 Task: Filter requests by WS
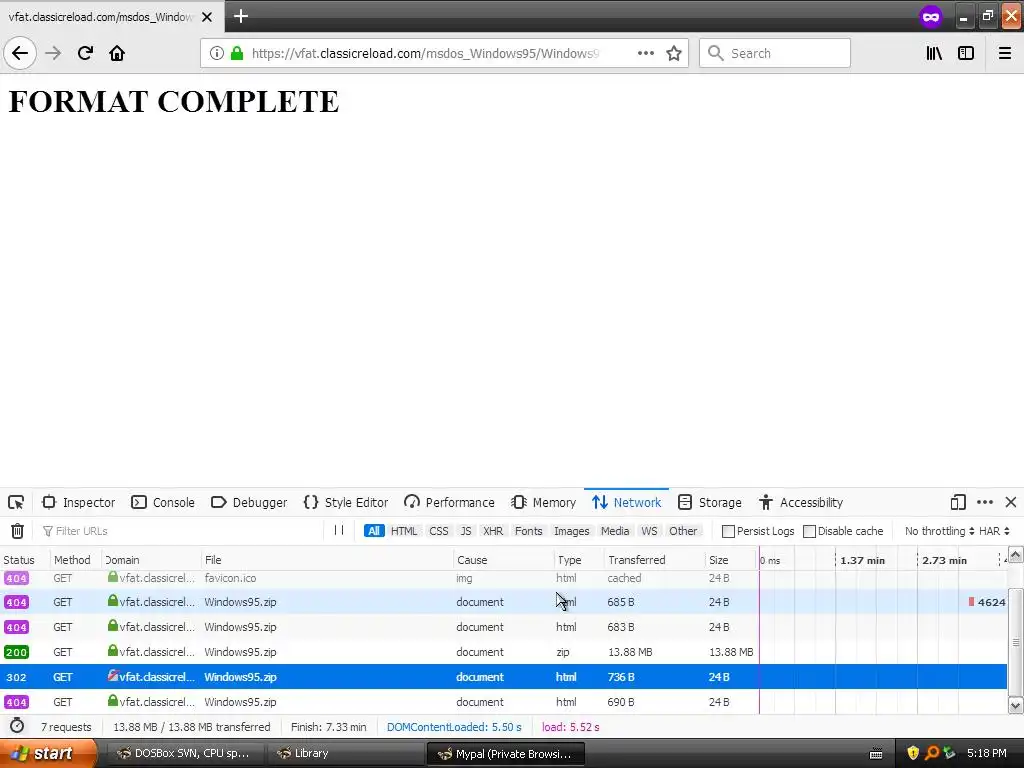(x=649, y=531)
